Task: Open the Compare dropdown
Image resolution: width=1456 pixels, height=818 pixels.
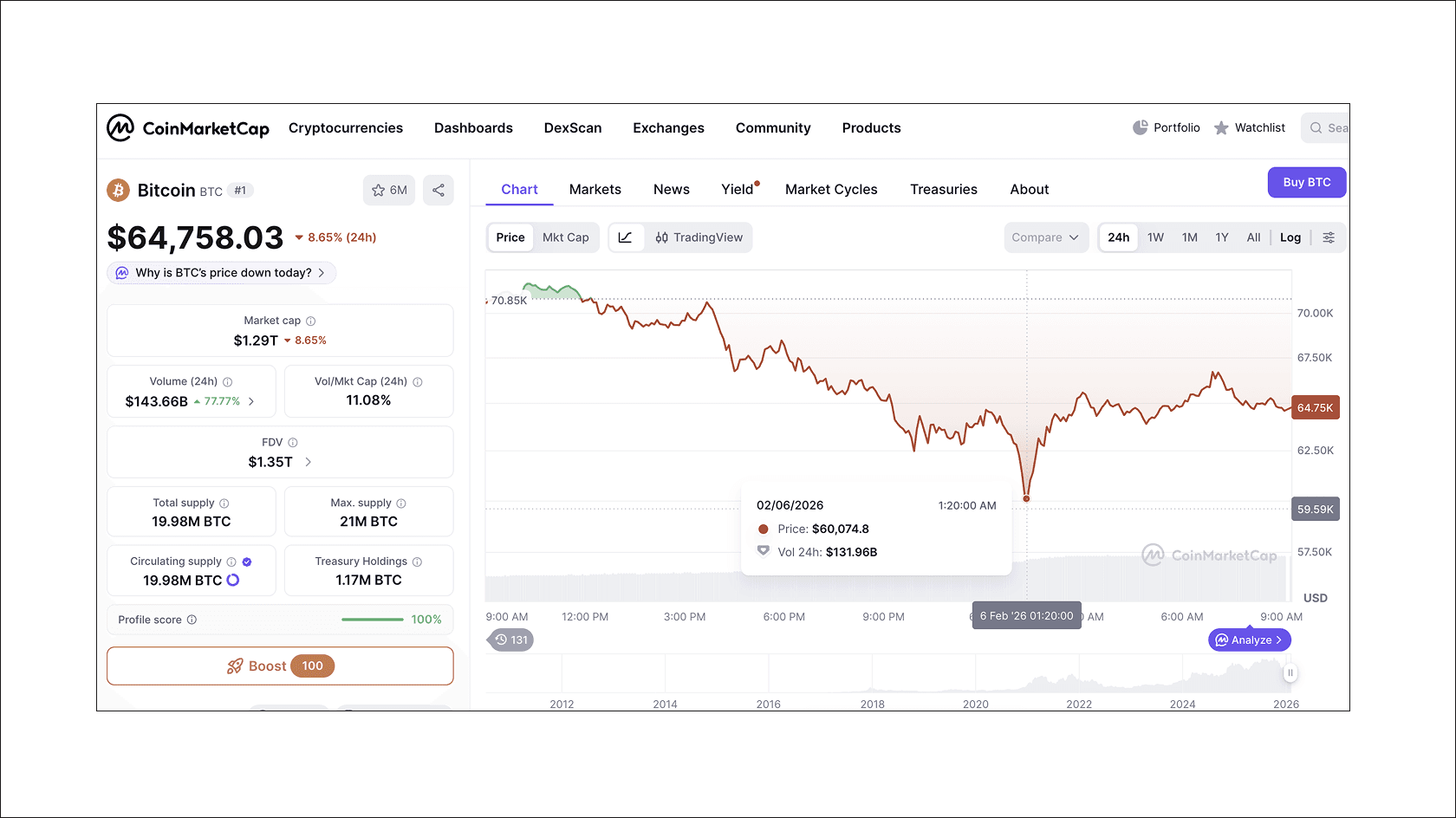Action: [1045, 237]
